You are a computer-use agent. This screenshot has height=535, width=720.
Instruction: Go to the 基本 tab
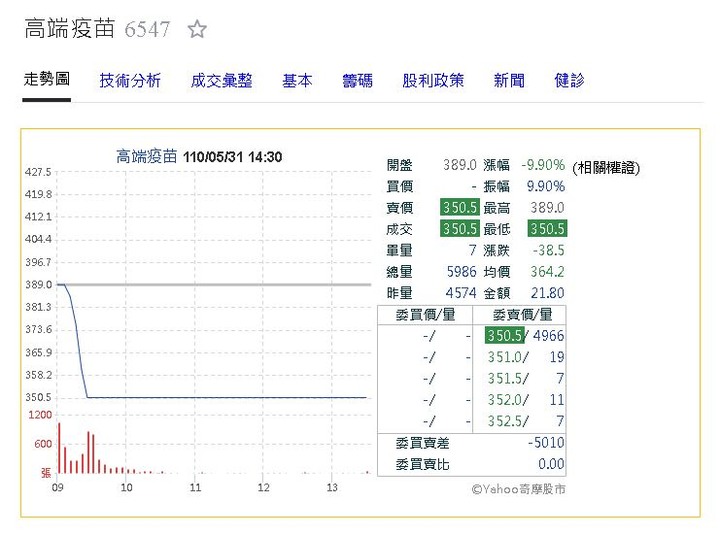pos(297,81)
